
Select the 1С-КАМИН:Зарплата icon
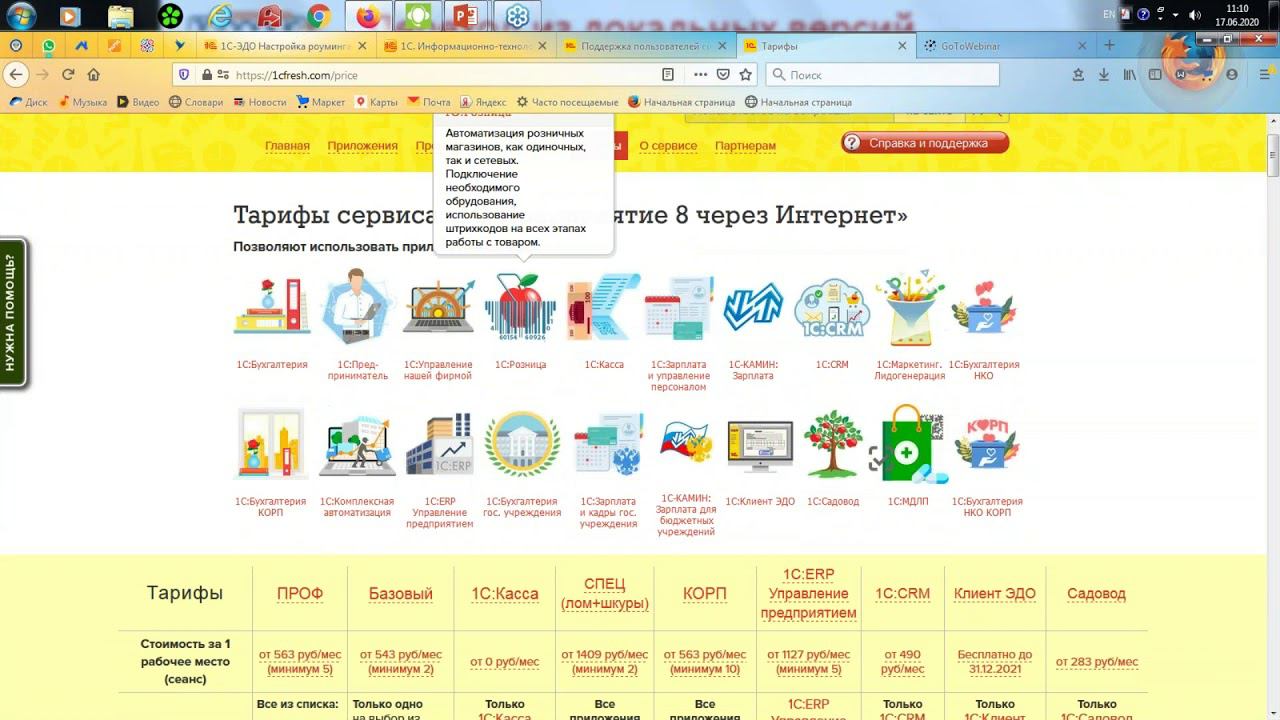[x=753, y=308]
